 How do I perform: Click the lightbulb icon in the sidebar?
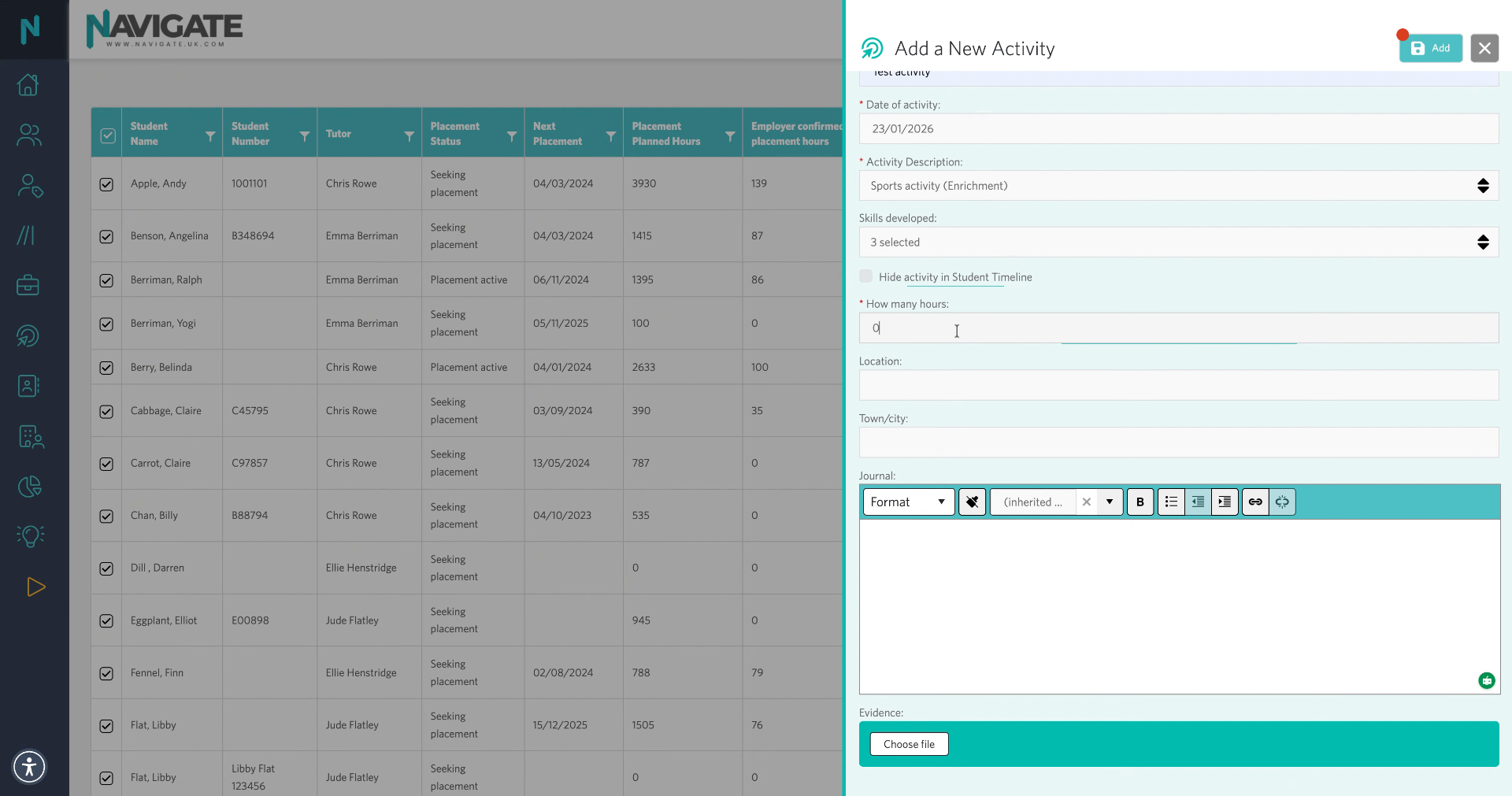tap(28, 536)
